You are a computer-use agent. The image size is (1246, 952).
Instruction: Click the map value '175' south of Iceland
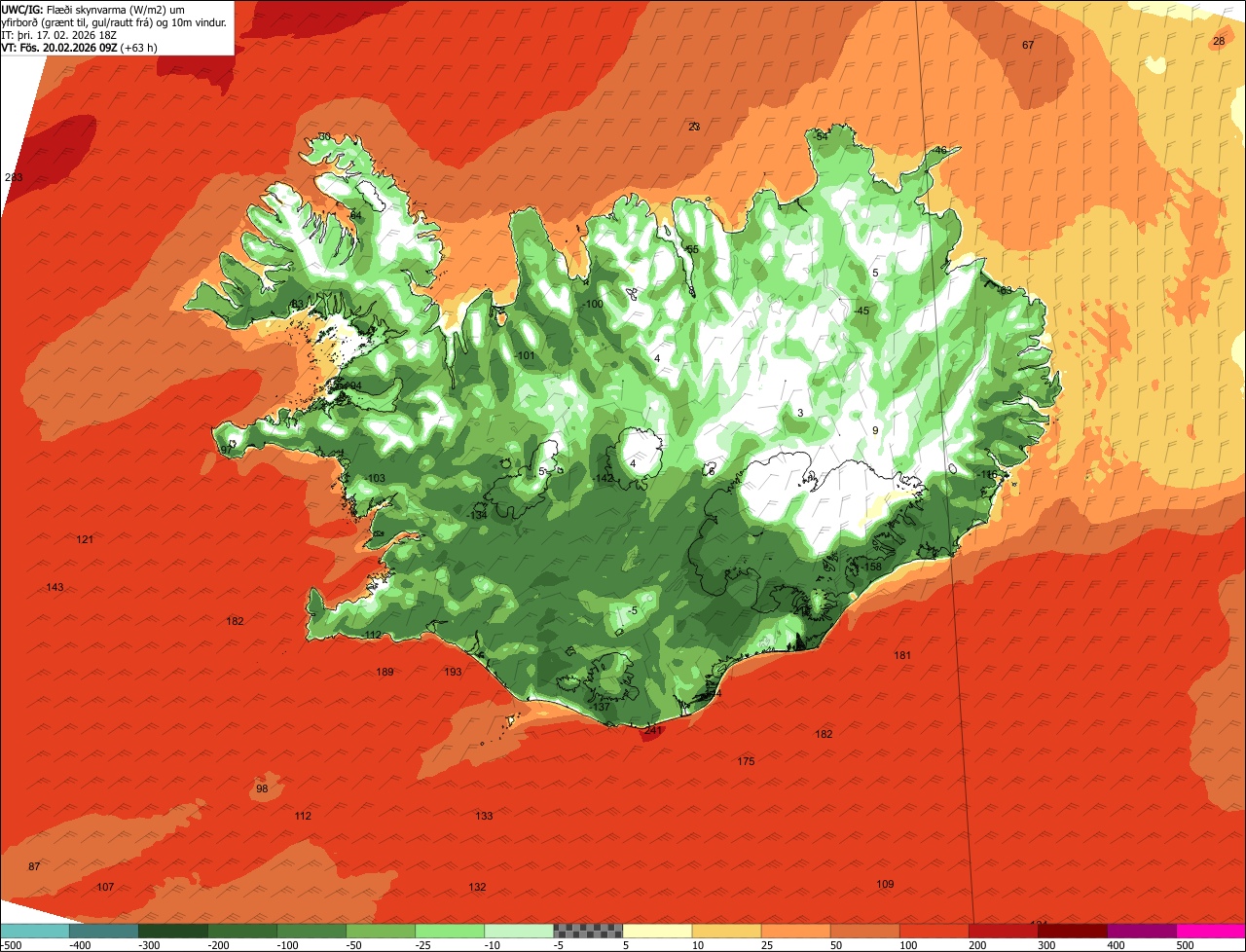tap(746, 761)
